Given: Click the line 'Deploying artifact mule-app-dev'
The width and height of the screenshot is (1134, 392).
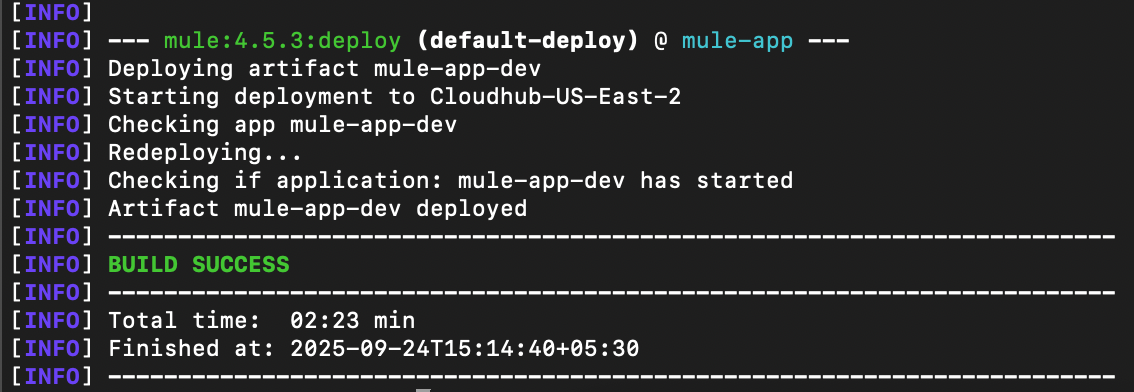Looking at the screenshot, I should pyautogui.click(x=325, y=69).
